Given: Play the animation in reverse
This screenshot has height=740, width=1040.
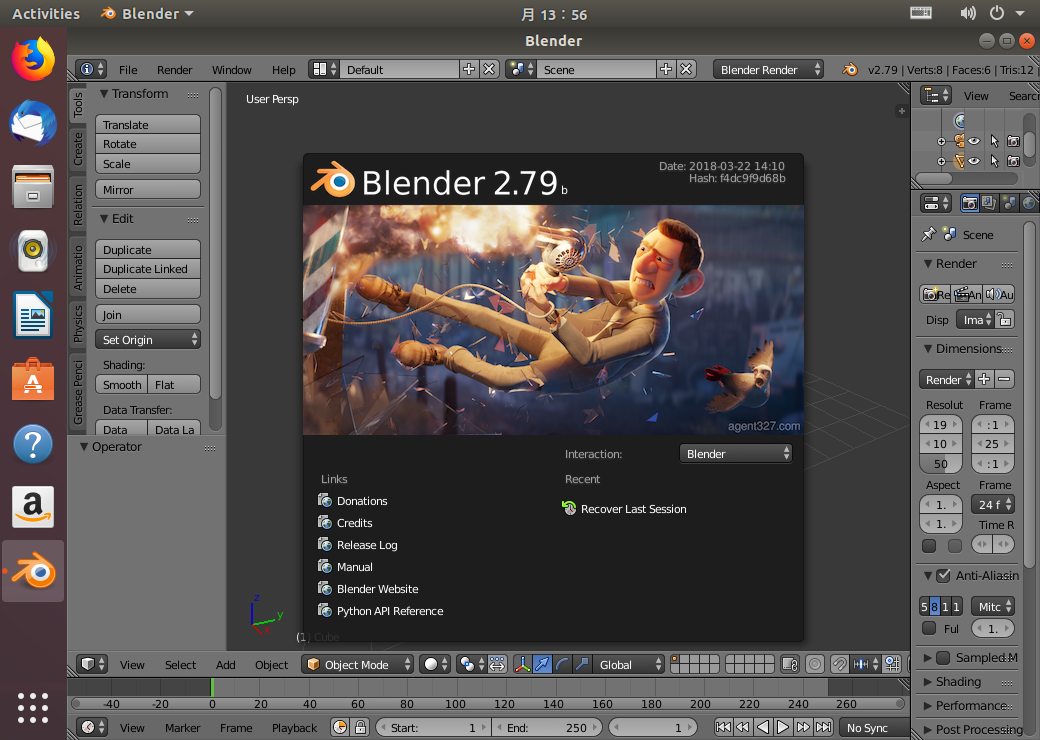Looking at the screenshot, I should click(x=763, y=727).
